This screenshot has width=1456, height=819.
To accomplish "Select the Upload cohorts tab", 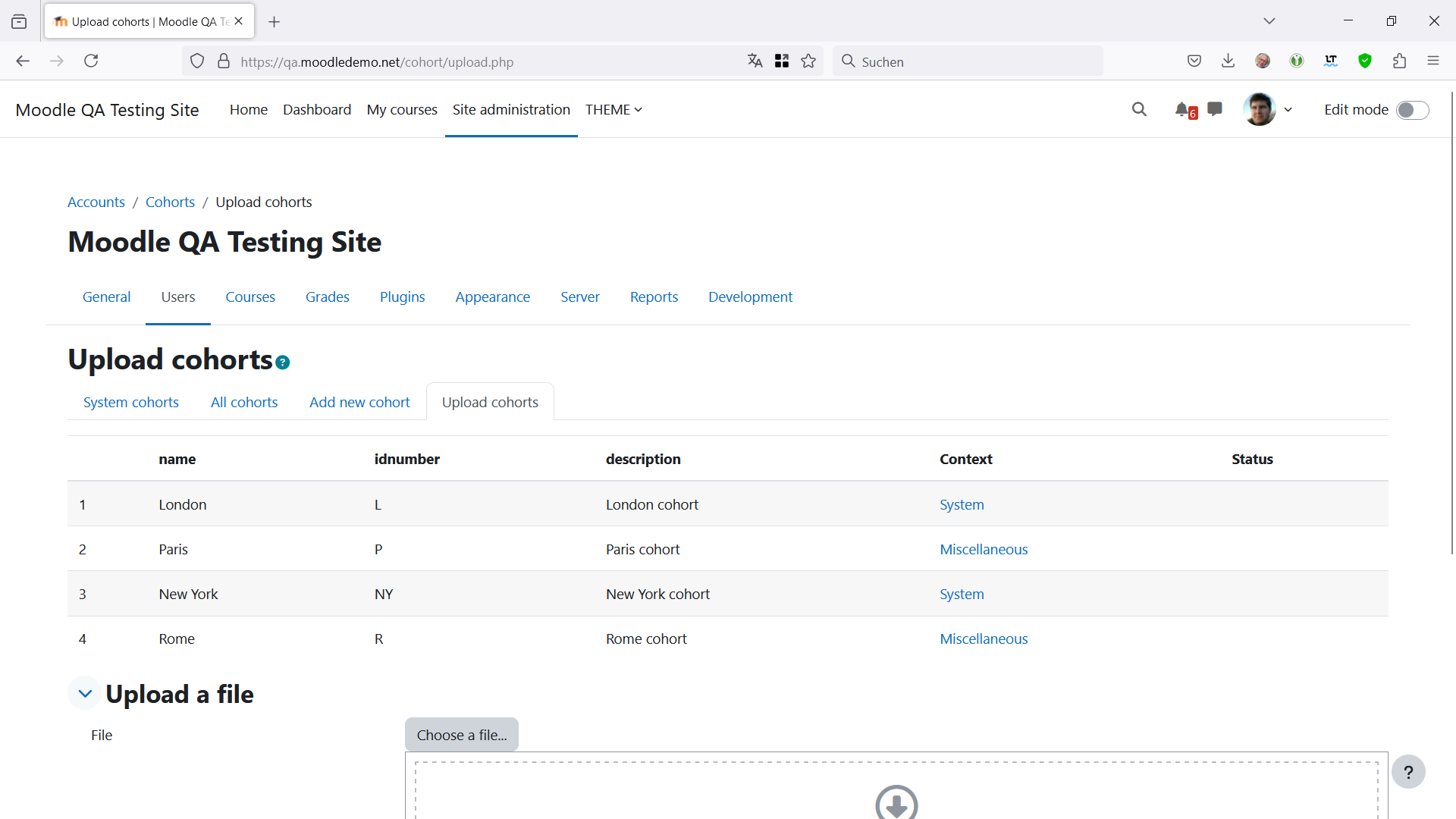I will [x=490, y=403].
